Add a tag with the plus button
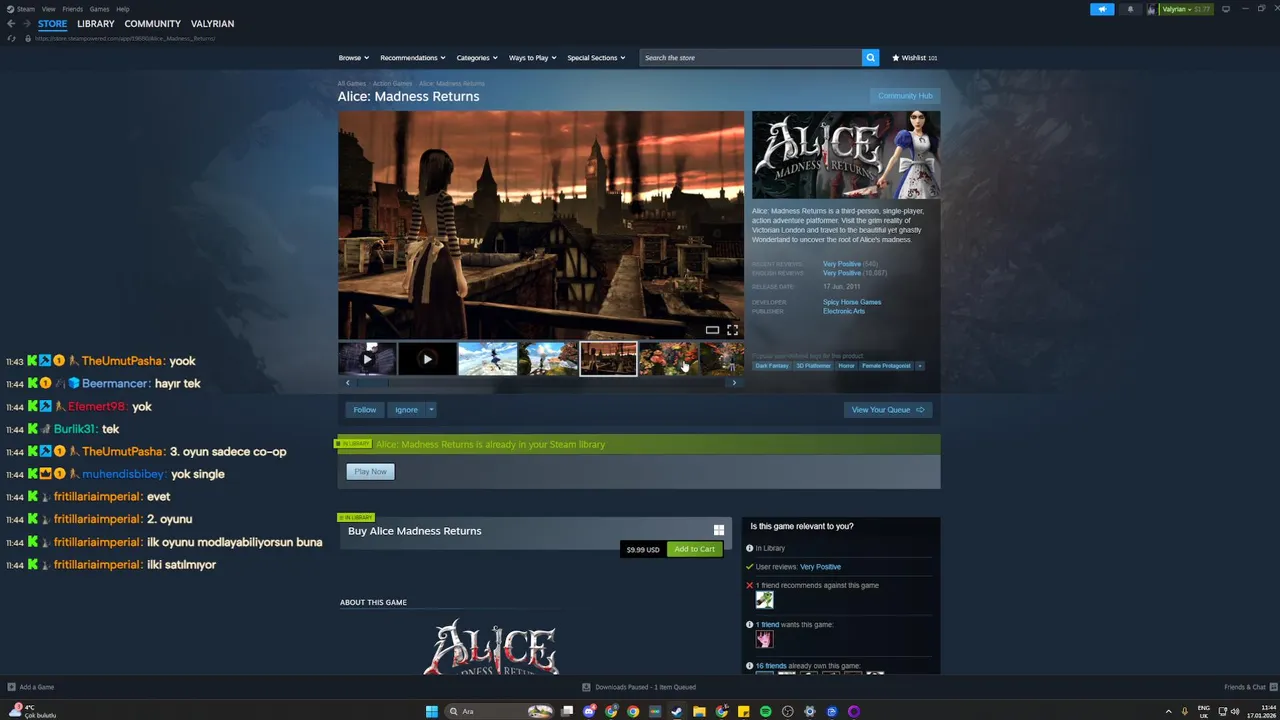 tap(920, 366)
